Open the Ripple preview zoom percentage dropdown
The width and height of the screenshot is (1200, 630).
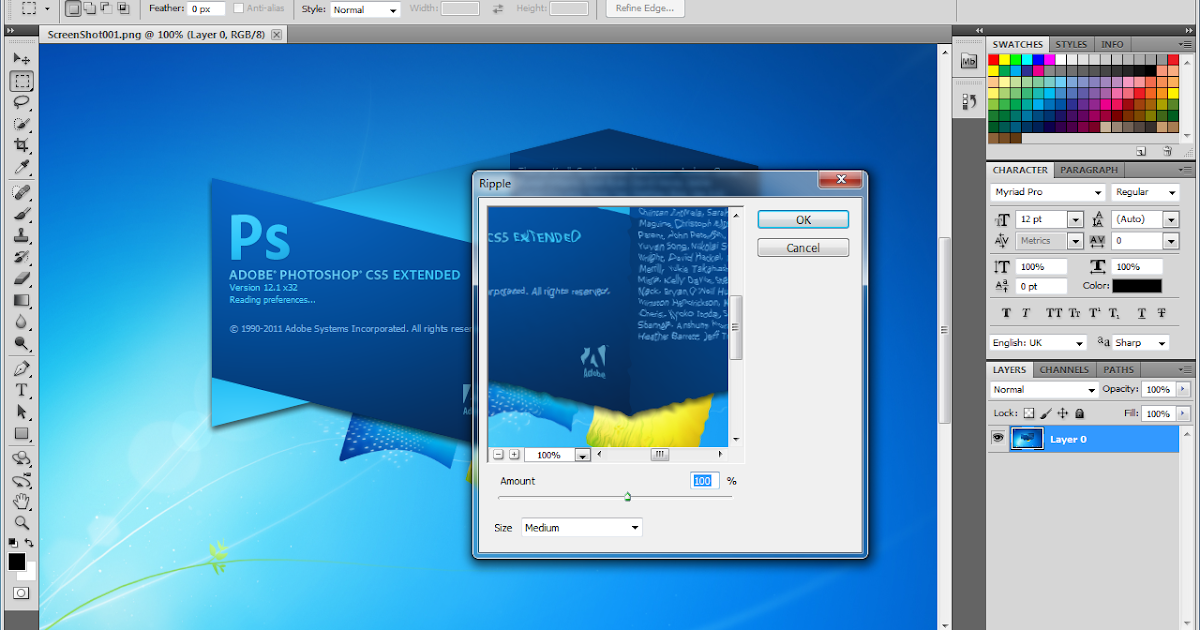click(x=583, y=454)
